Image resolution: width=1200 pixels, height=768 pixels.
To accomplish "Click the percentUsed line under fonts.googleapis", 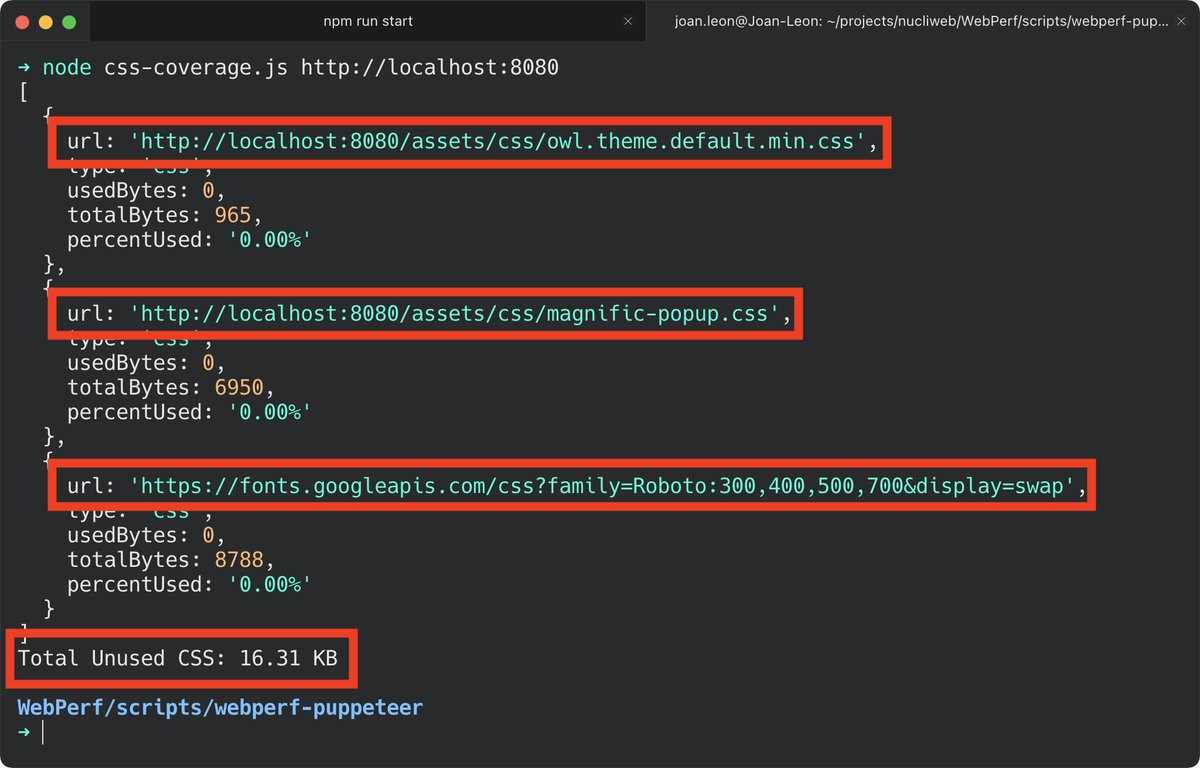I will coord(189,584).
